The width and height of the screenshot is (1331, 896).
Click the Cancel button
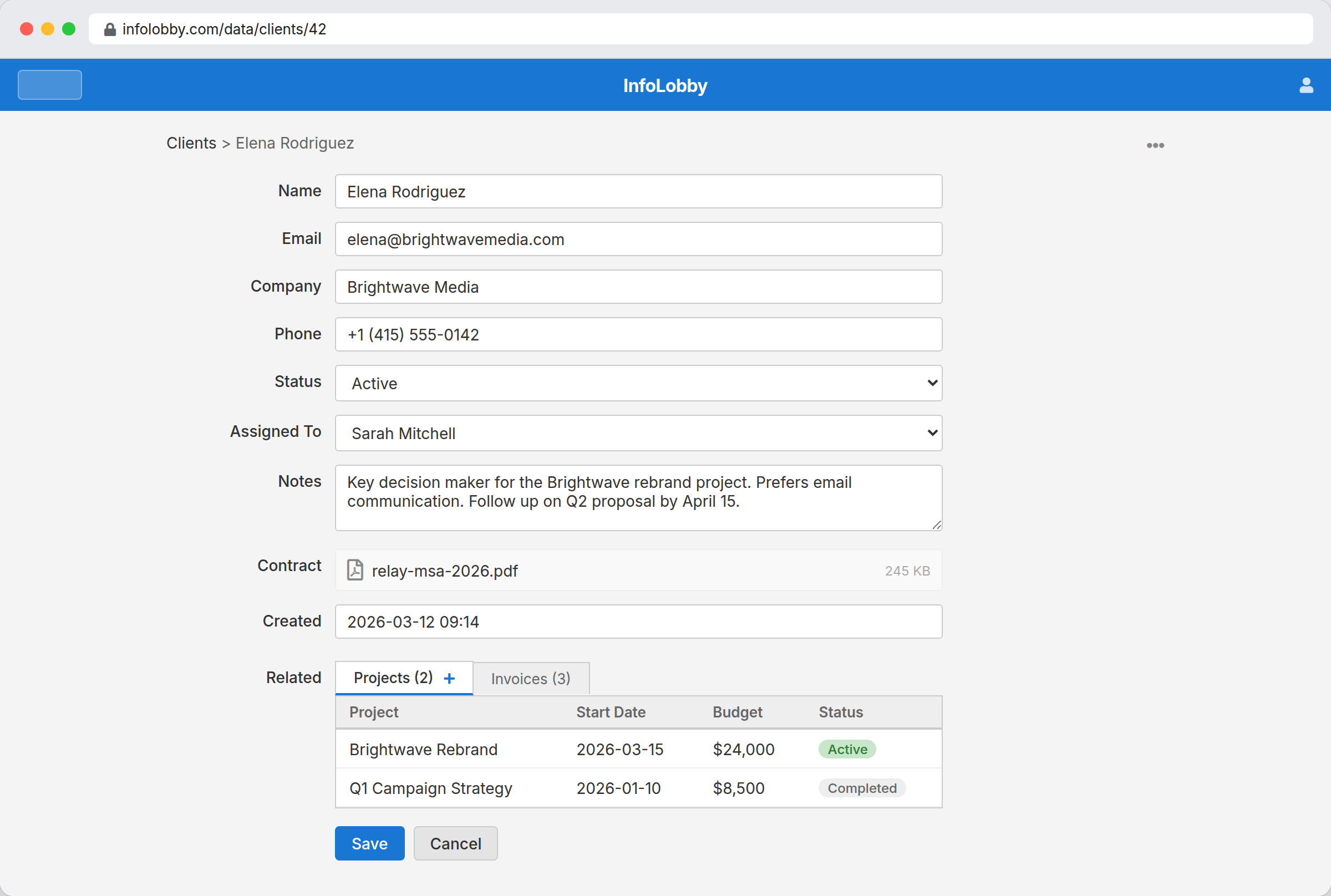(x=455, y=843)
